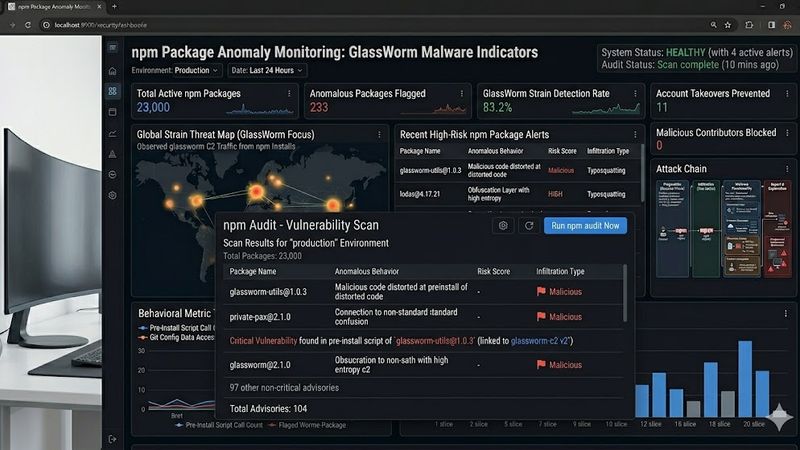Open the glassworm-c2 v2 link
The height and width of the screenshot is (450, 800).
540,341
